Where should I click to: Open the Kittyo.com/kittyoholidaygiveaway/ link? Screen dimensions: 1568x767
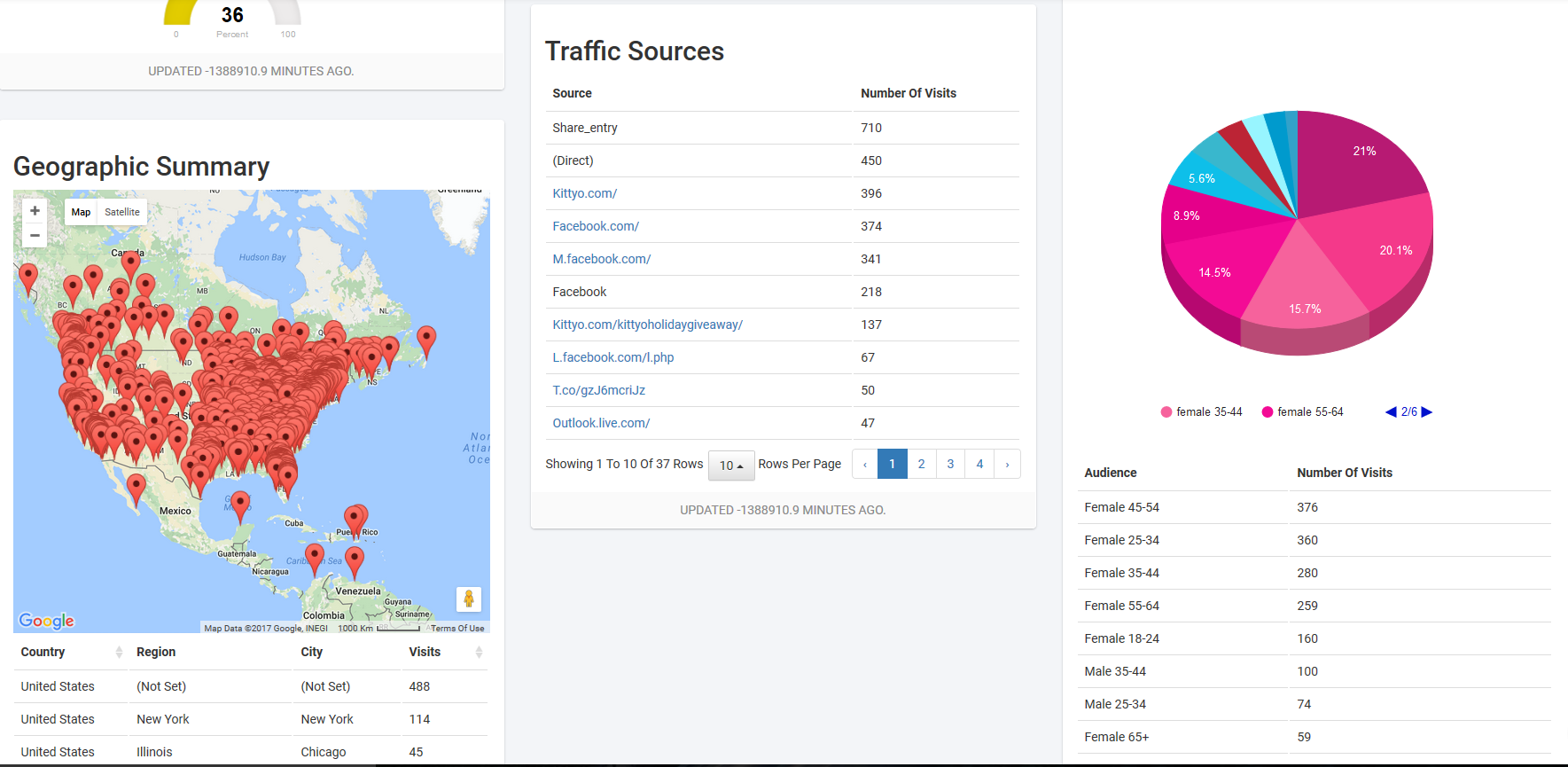pos(648,325)
